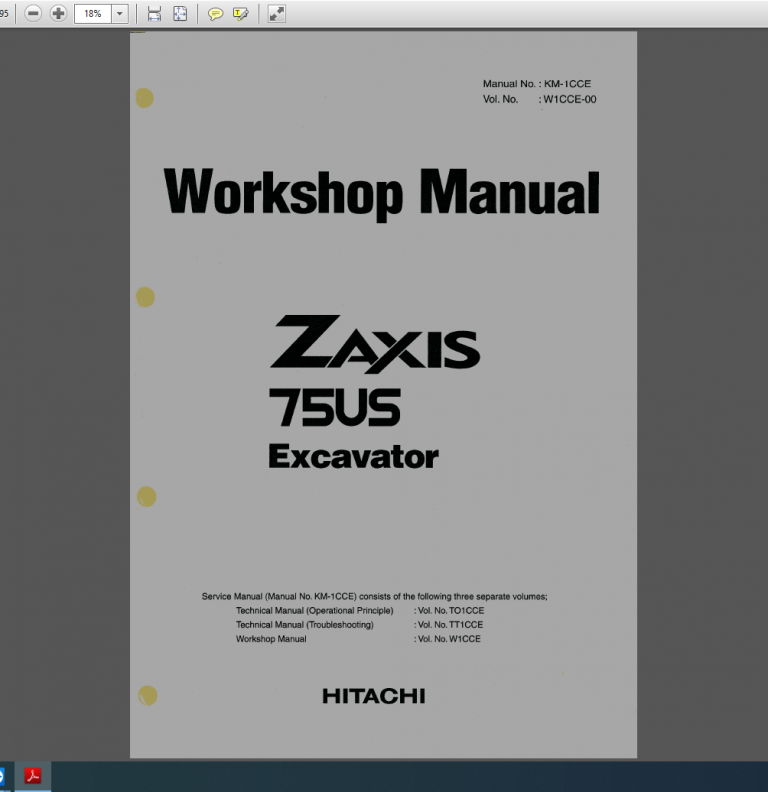768x792 pixels.
Task: Click the ZAXIS logo on the page
Action: pos(375,343)
